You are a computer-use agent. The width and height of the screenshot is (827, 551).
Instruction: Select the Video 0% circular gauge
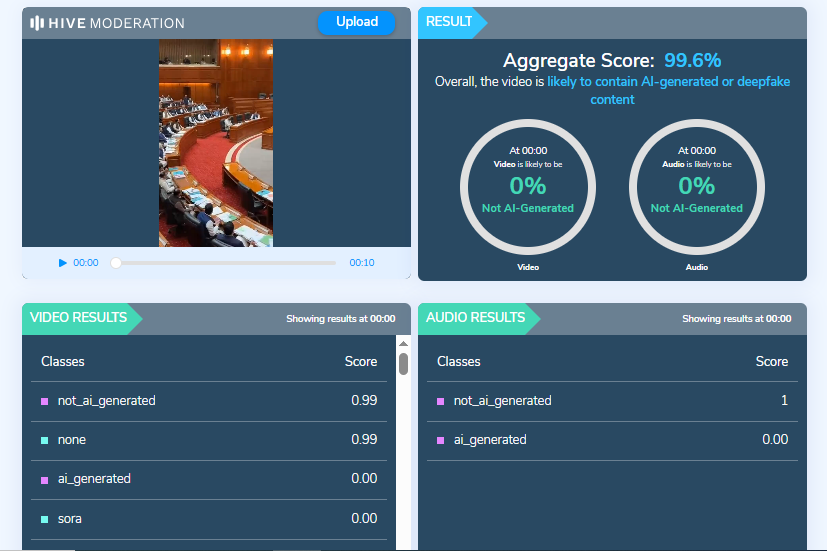527,186
